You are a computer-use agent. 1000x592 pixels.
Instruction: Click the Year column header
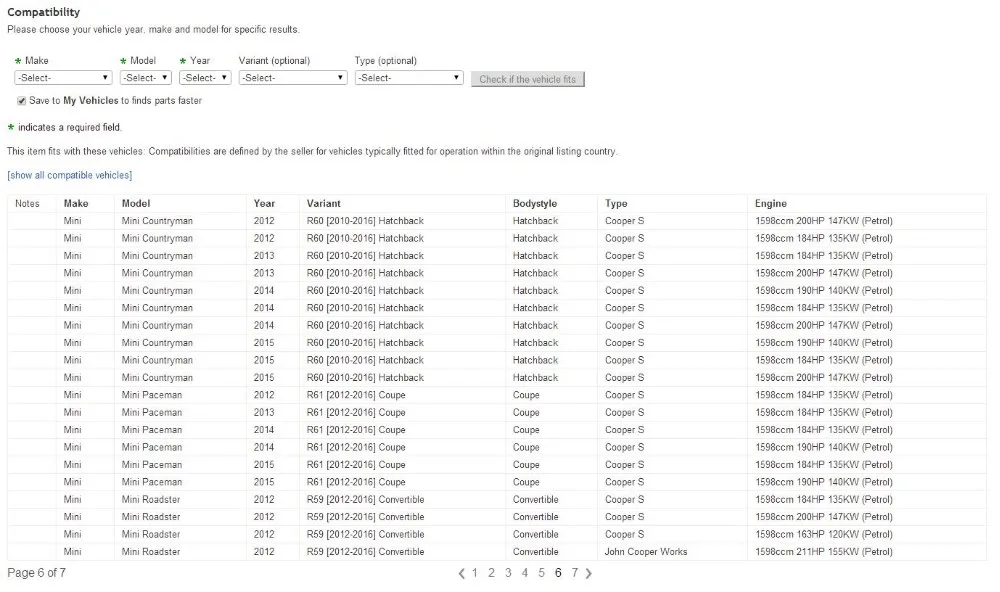264,204
